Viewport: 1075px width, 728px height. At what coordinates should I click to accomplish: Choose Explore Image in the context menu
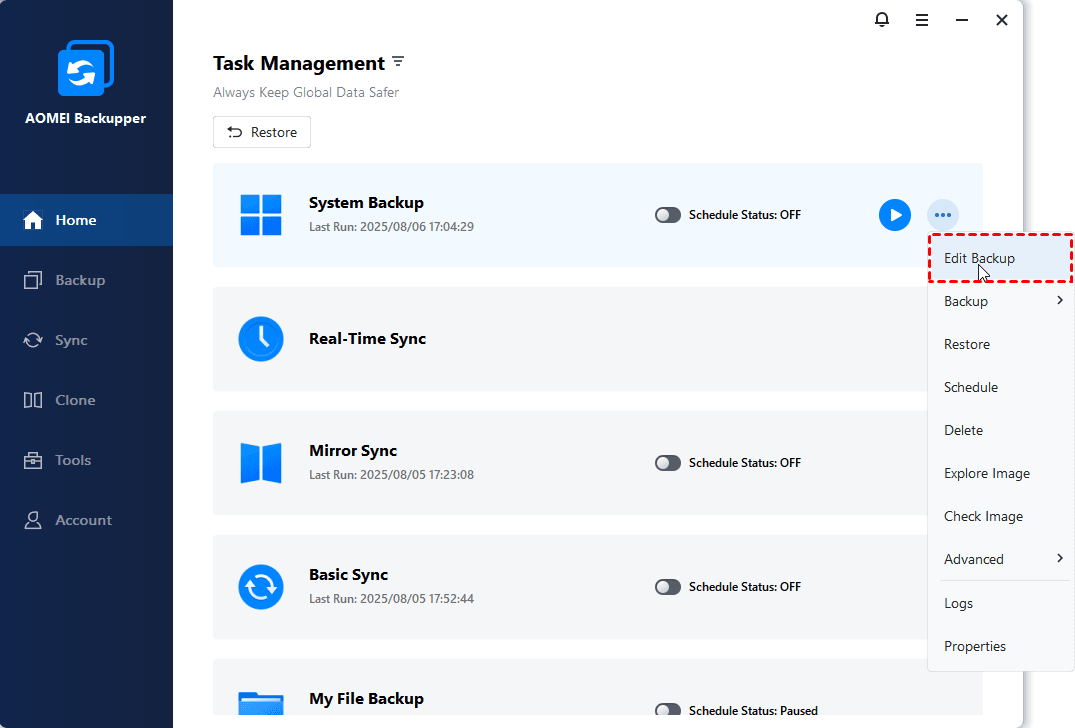click(986, 473)
